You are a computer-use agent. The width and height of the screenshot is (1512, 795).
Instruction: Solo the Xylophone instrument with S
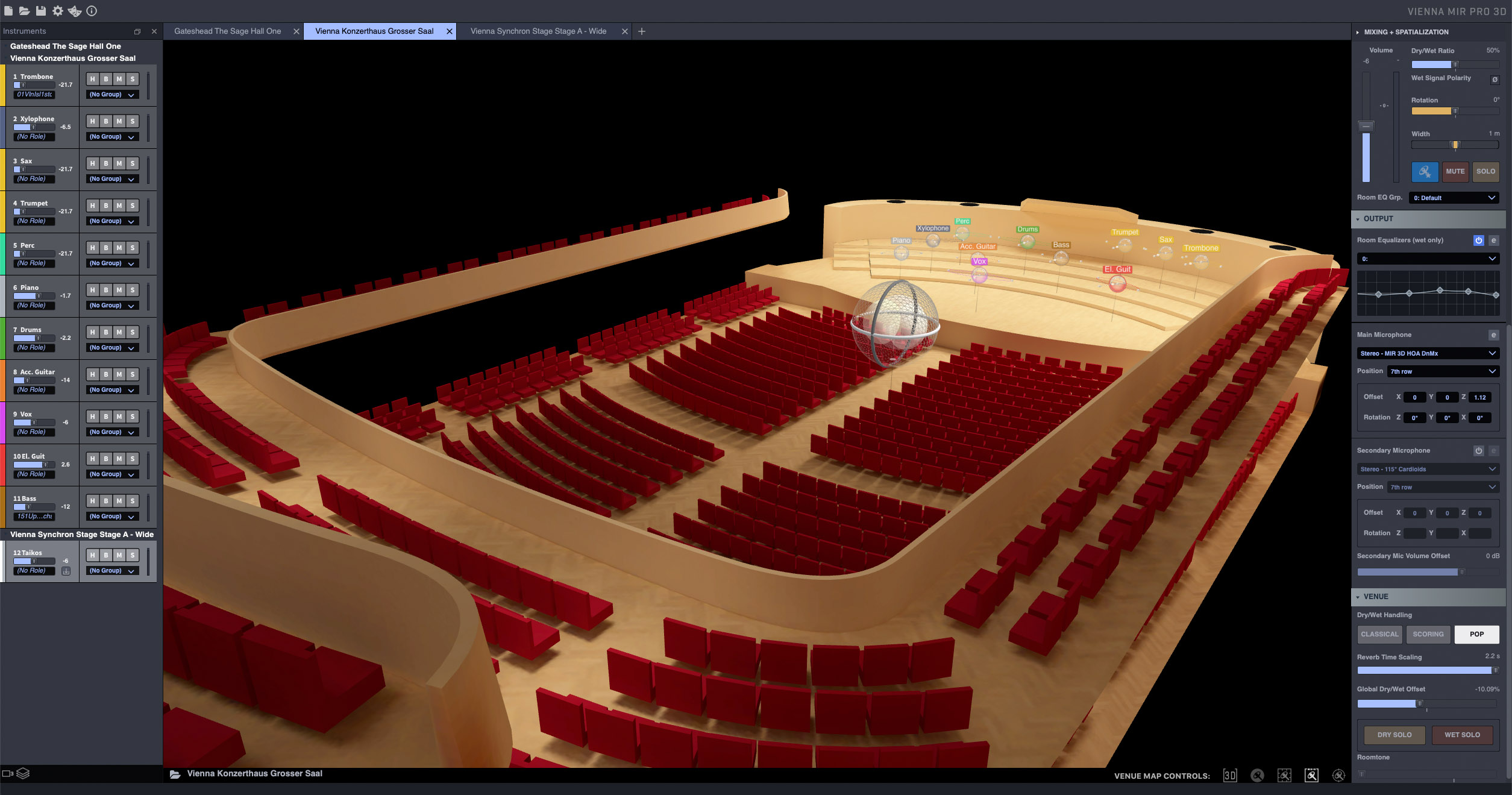click(133, 121)
